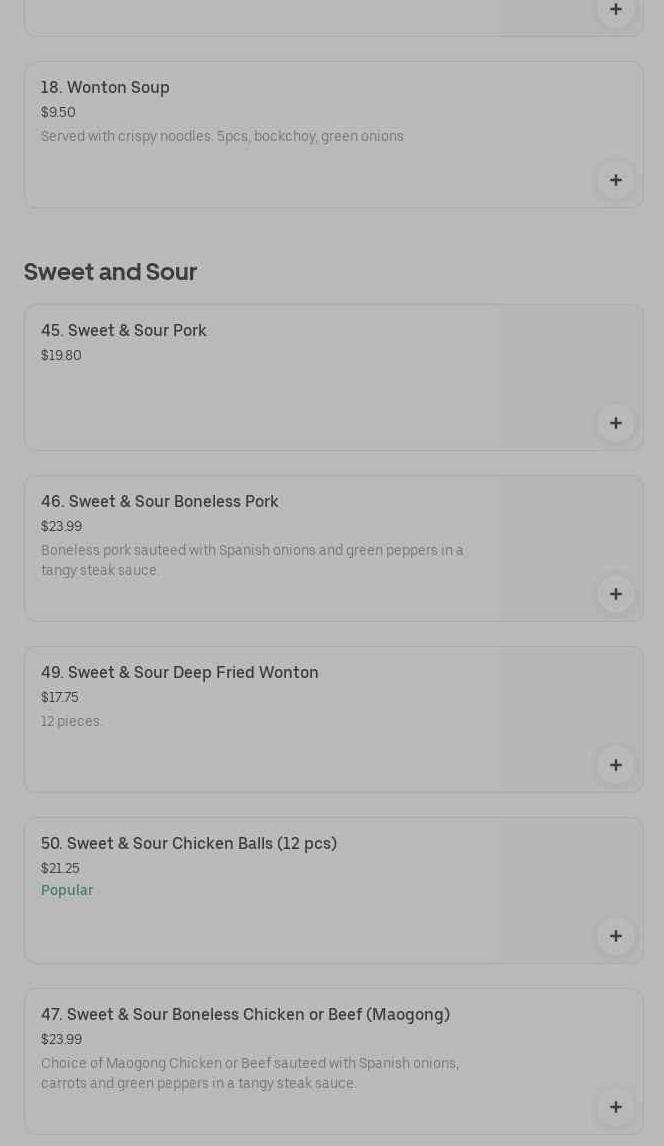Image resolution: width=664 pixels, height=1146 pixels.
Task: Select the 46. Sweet & Sour Boneless Pork title
Action: pyautogui.click(x=160, y=502)
